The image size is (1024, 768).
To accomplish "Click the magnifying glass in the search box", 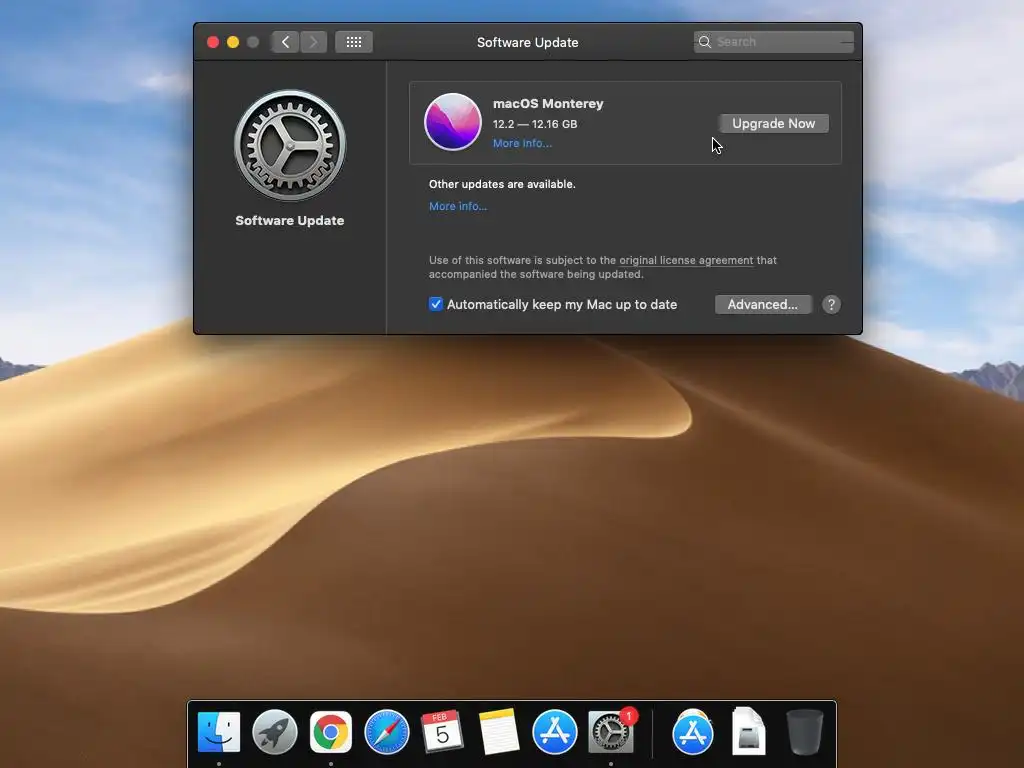I will point(705,42).
